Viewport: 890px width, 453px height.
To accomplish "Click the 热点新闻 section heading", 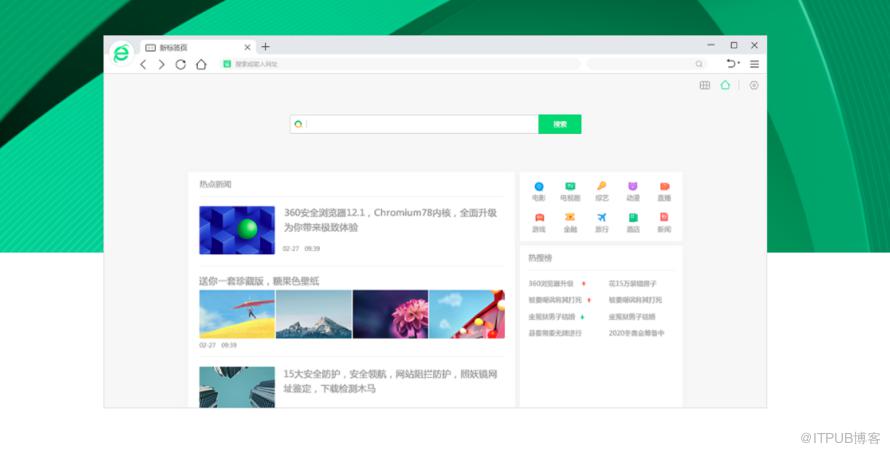I will coord(215,184).
